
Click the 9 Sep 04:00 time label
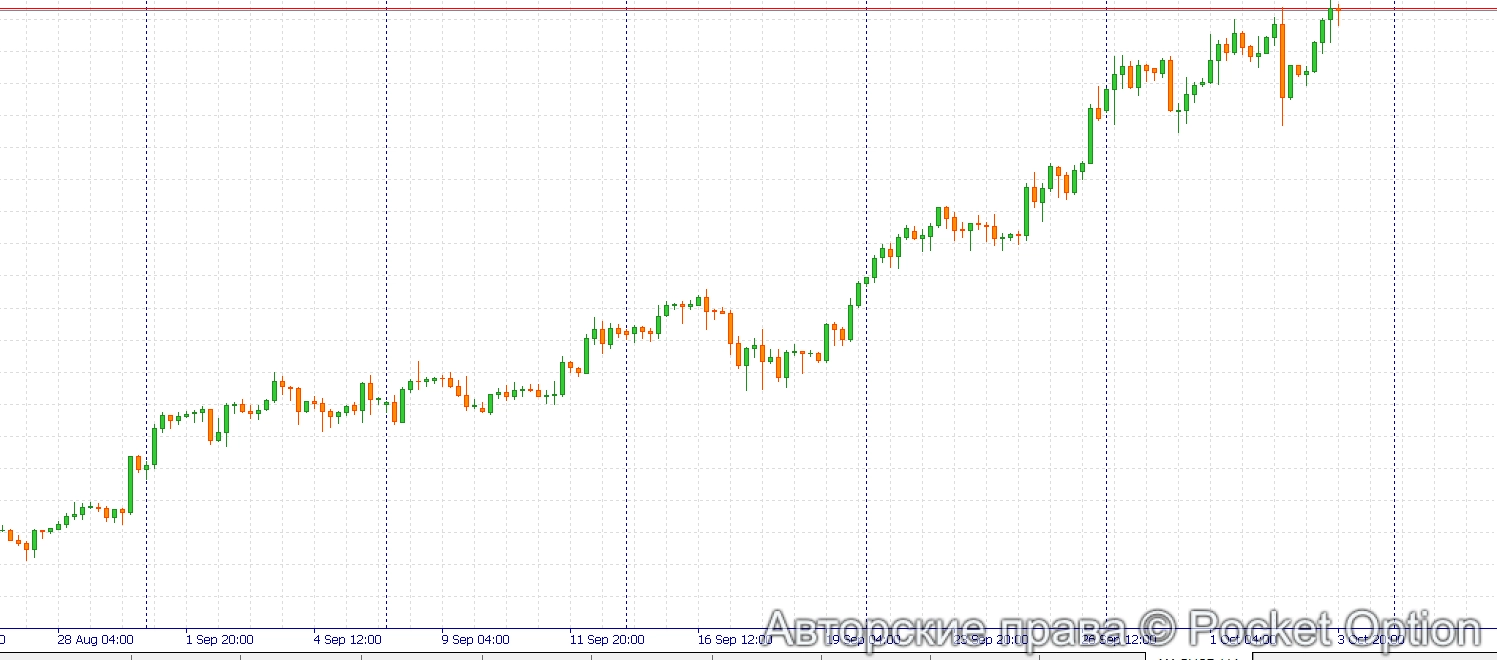coord(475,639)
